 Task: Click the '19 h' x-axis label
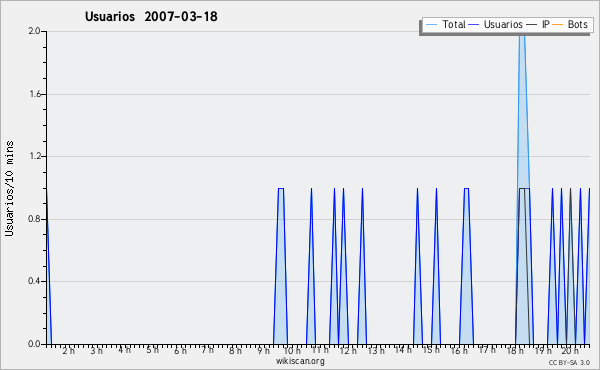click(x=543, y=350)
